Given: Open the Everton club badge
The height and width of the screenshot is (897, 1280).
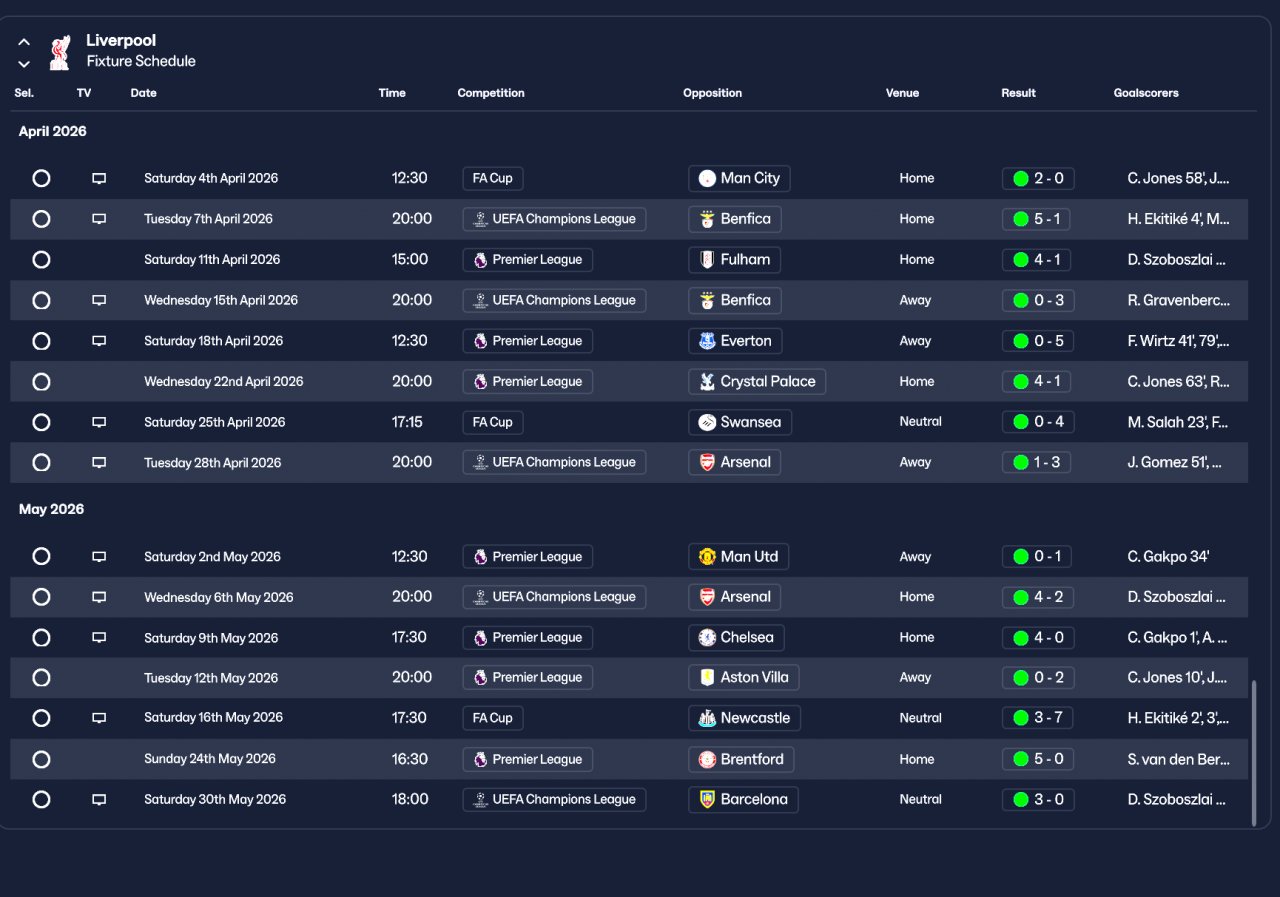Looking at the screenshot, I should [707, 341].
